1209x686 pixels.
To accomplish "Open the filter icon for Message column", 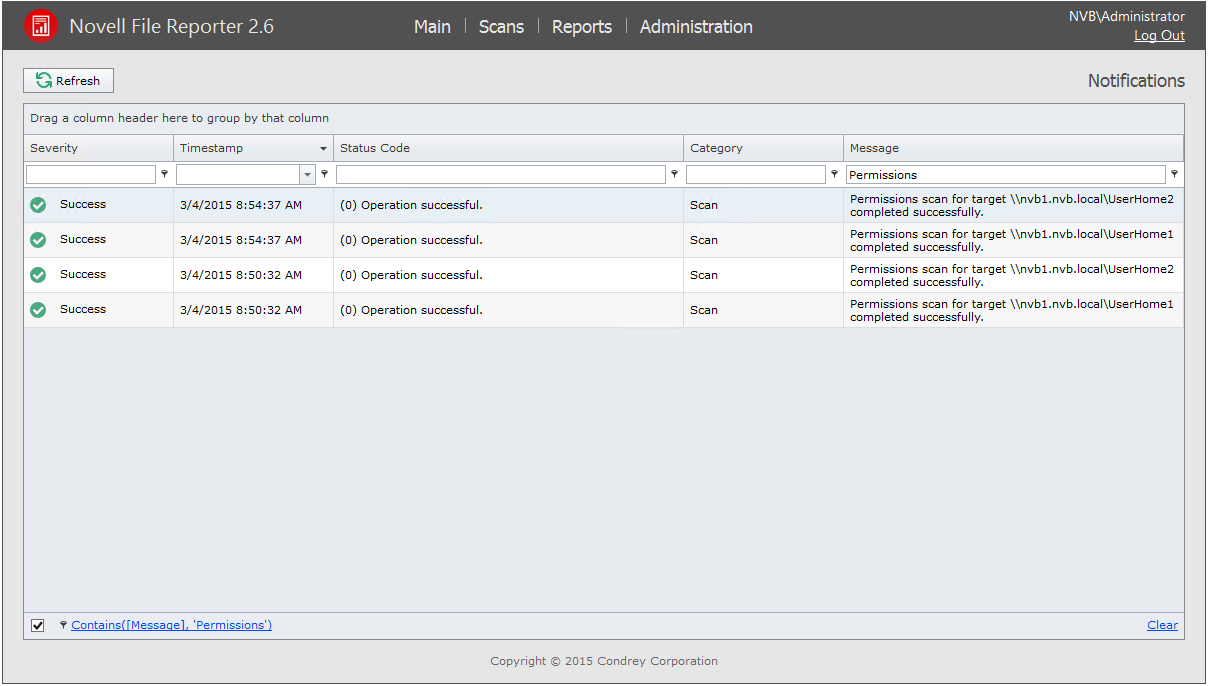I will 1174,174.
